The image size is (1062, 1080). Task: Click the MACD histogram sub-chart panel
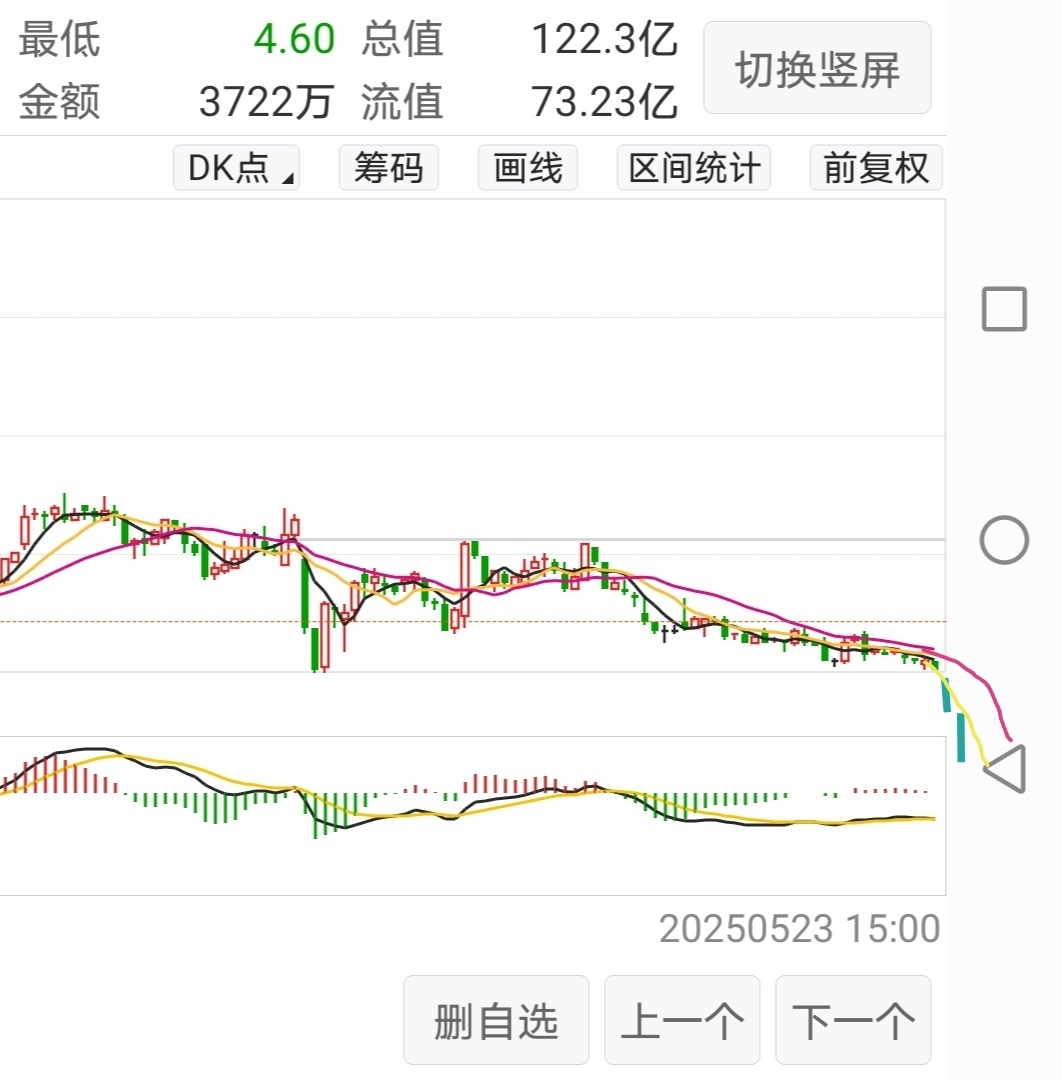[472, 816]
